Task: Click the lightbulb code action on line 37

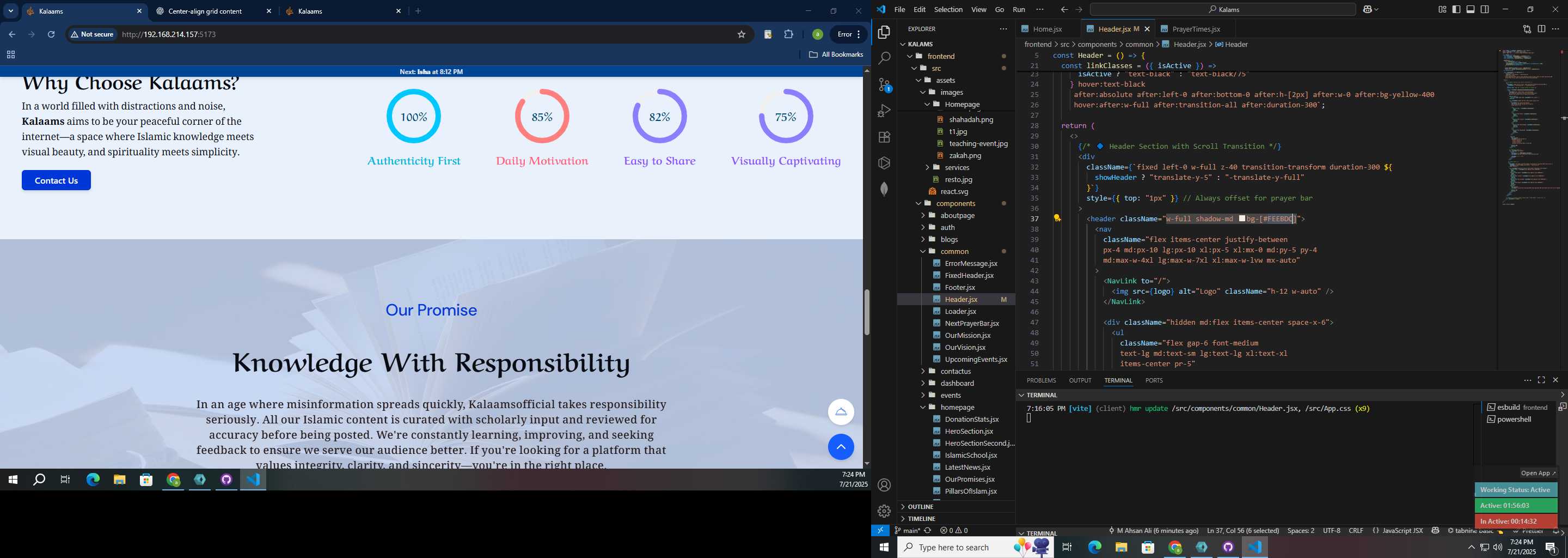Action: click(1057, 218)
